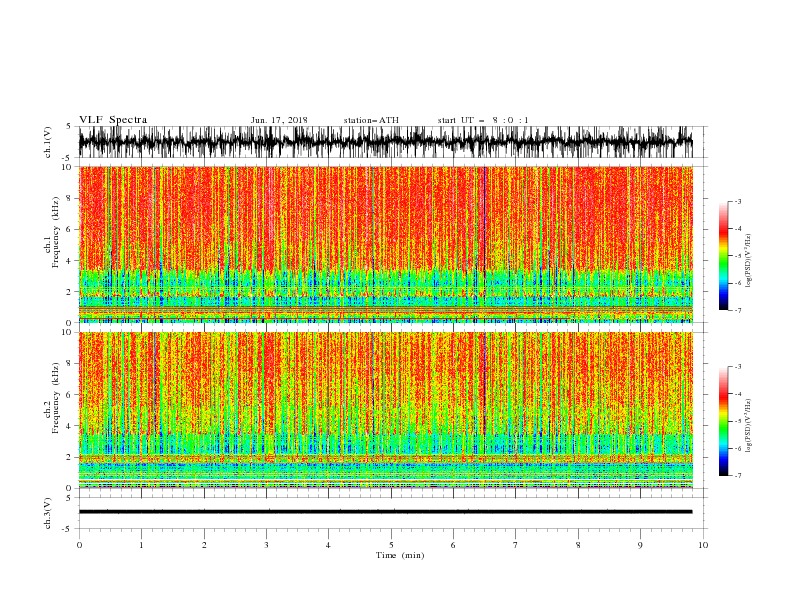
Task: Click the "8" kHz tick on ch.1 spectrogram
Action: pos(69,198)
